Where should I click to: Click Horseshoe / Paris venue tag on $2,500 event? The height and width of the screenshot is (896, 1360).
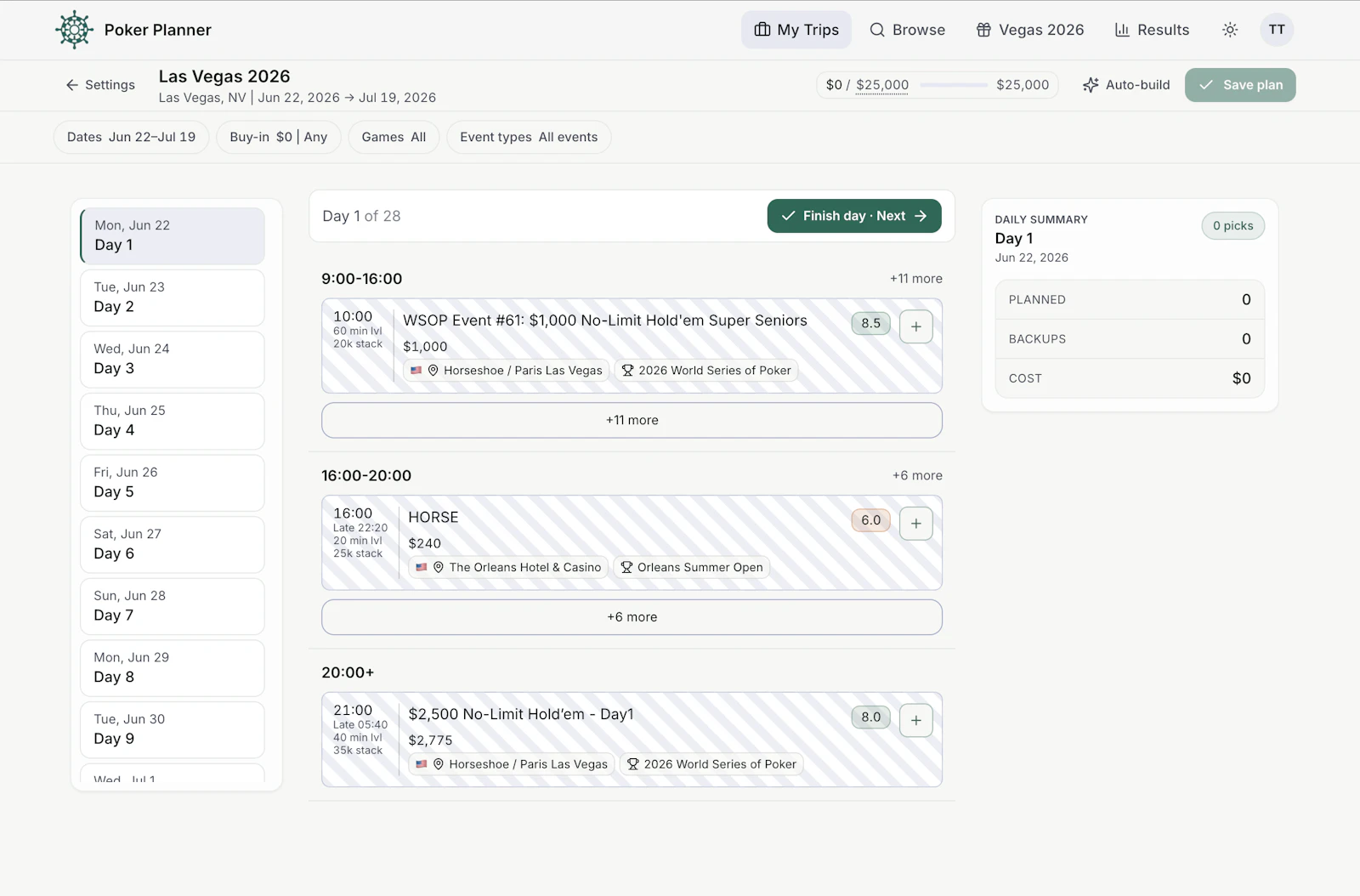(x=511, y=764)
